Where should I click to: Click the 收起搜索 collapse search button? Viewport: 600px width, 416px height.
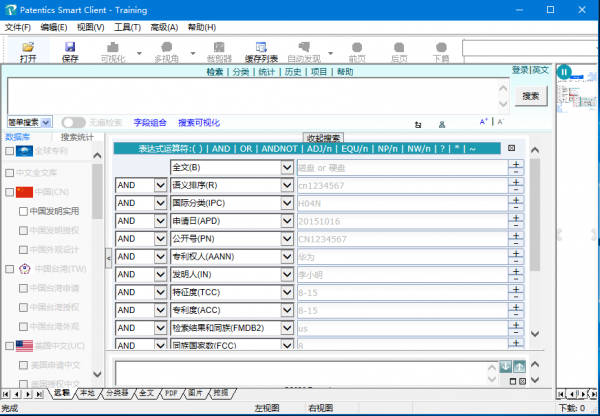click(x=323, y=138)
